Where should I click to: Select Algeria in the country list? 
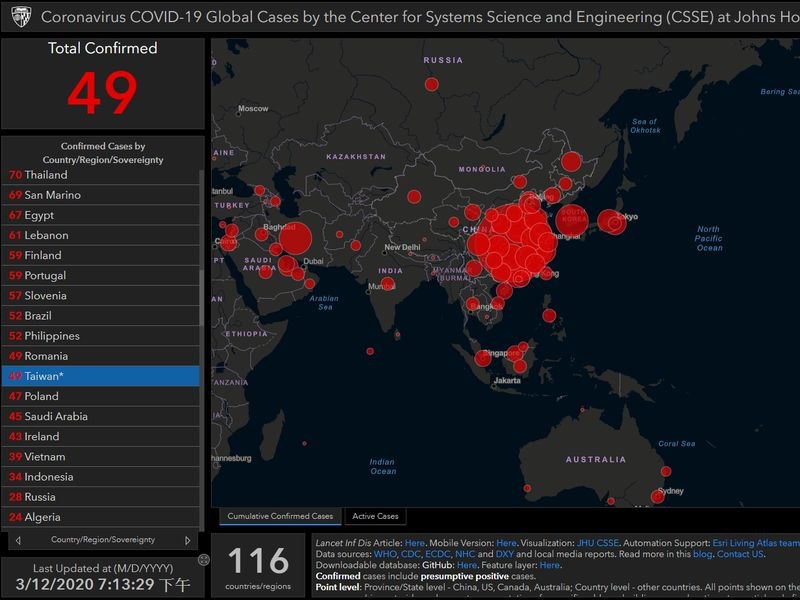(101, 517)
